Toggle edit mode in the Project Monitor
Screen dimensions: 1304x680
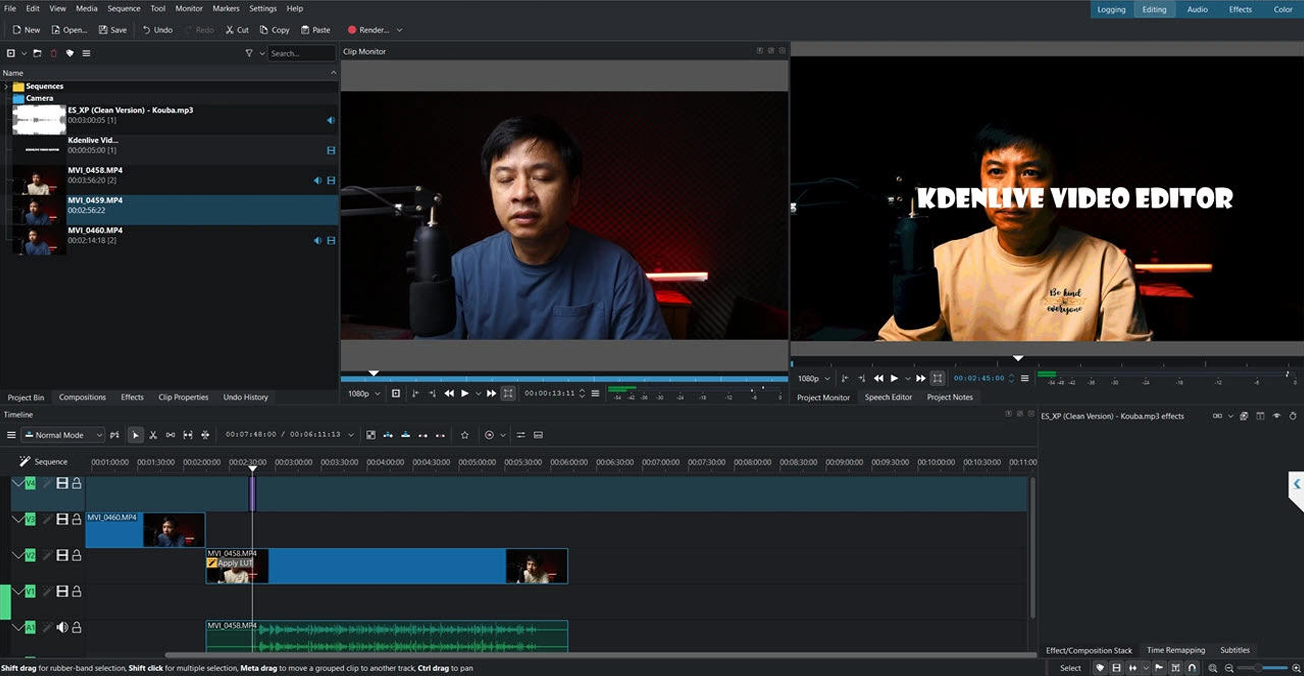point(937,378)
